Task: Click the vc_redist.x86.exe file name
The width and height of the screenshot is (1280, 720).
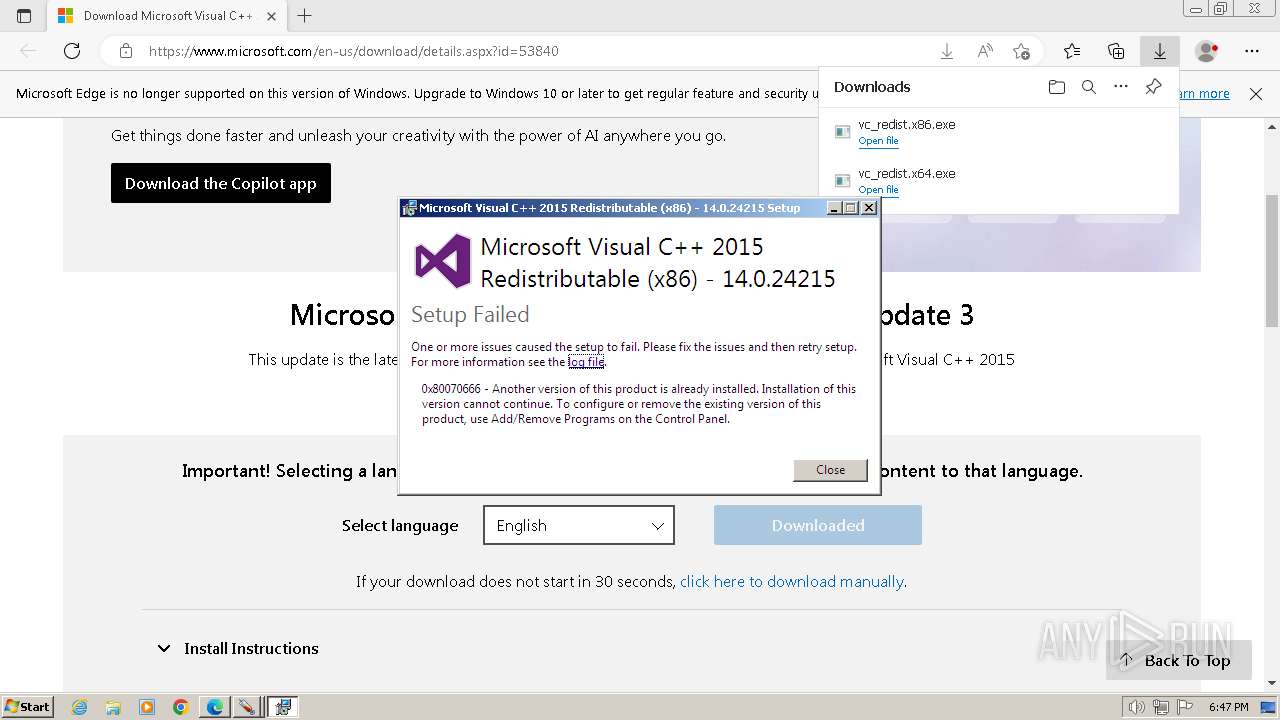Action: pos(907,125)
